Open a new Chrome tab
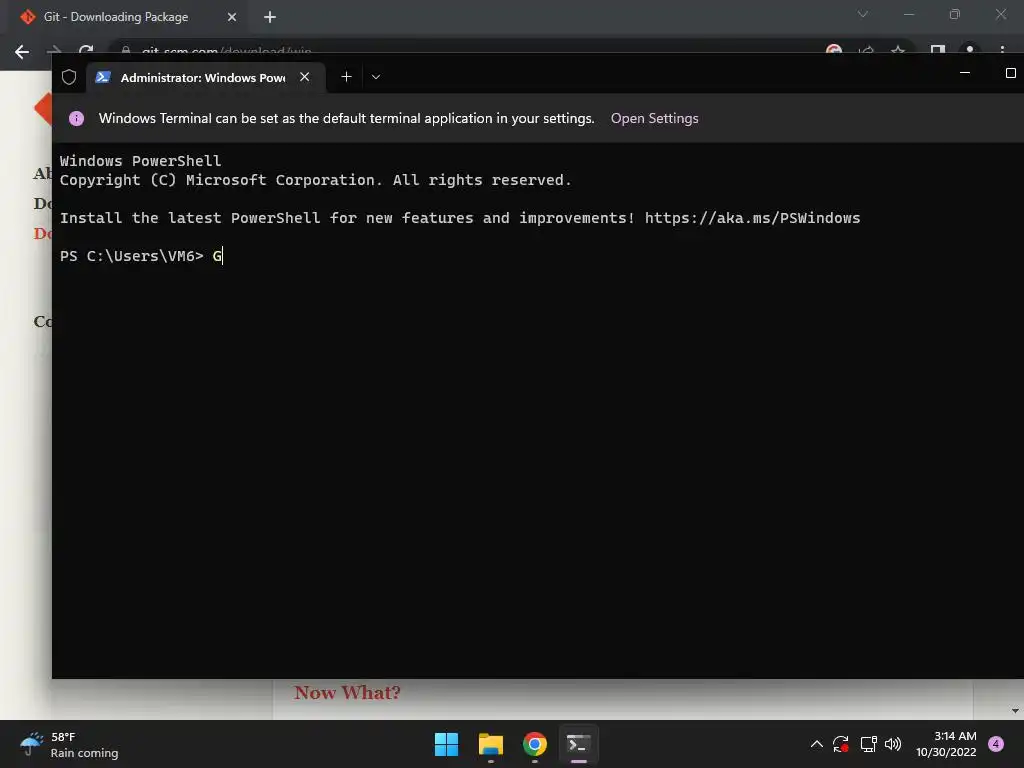The height and width of the screenshot is (768, 1024). (x=270, y=17)
